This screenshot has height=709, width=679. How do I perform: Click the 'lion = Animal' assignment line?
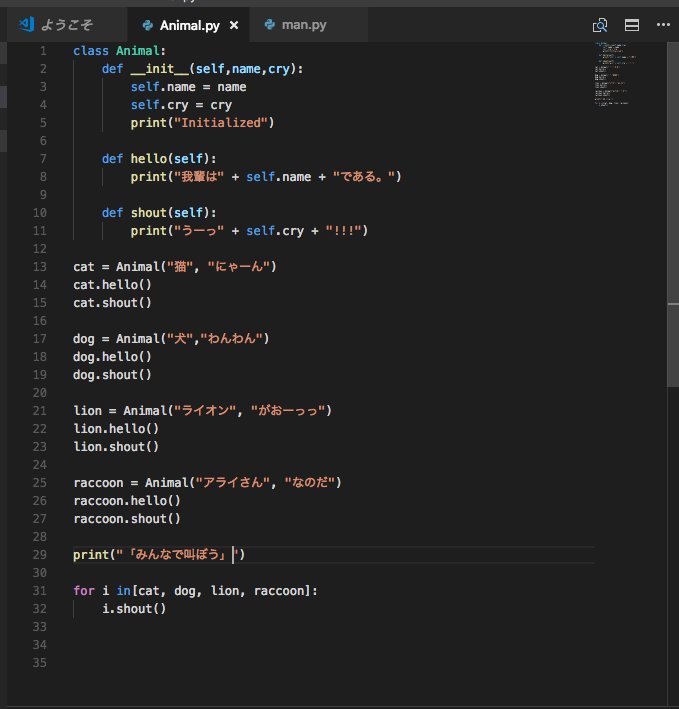[203, 411]
